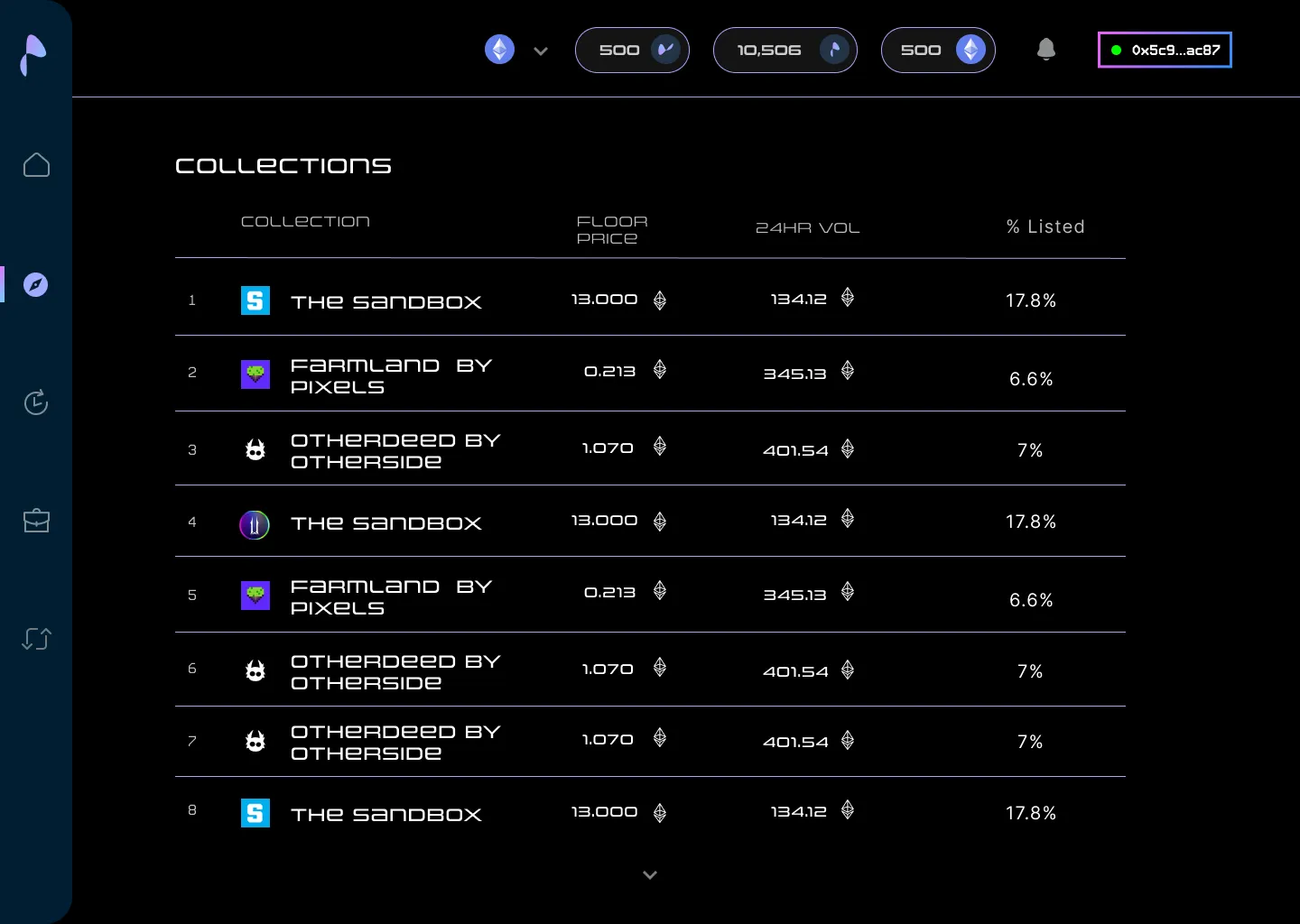Click floor price 13.000 in row 4
Screen dimensions: 1300x924
pos(605,521)
